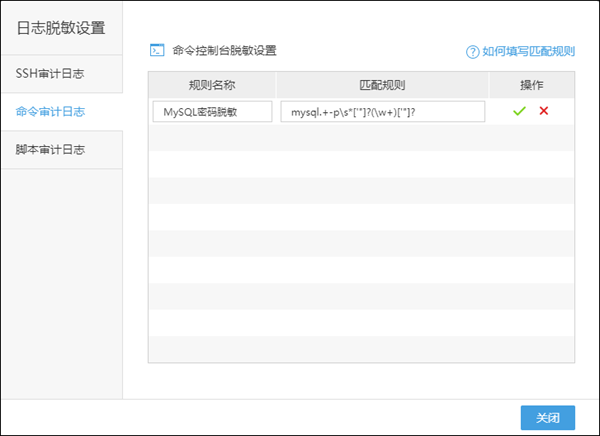Screen dimensions: 600x436
Task: Switch to the 脚本审计日志 tab
Action: coord(51,150)
